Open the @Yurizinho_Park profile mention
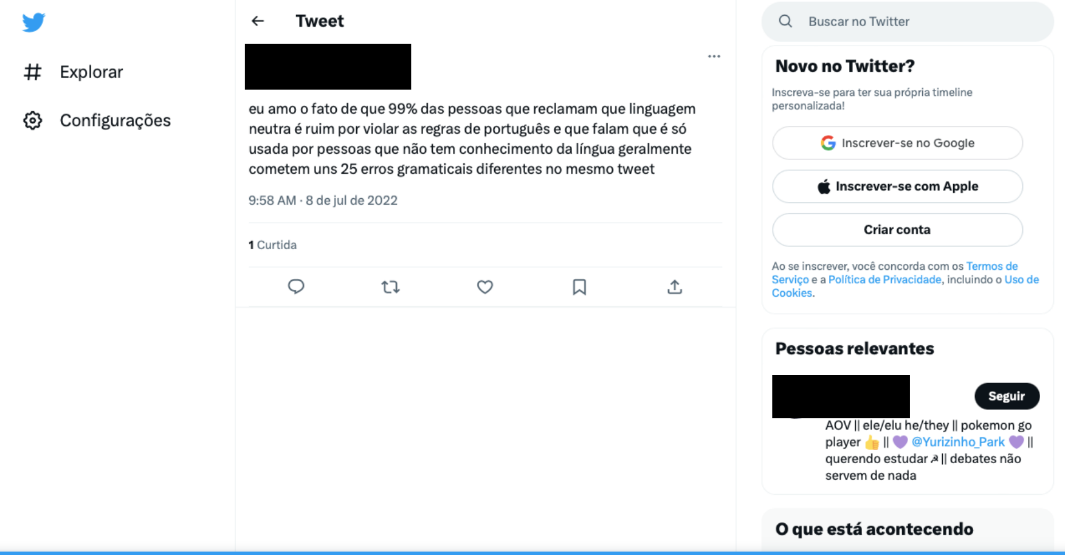 [x=958, y=442]
